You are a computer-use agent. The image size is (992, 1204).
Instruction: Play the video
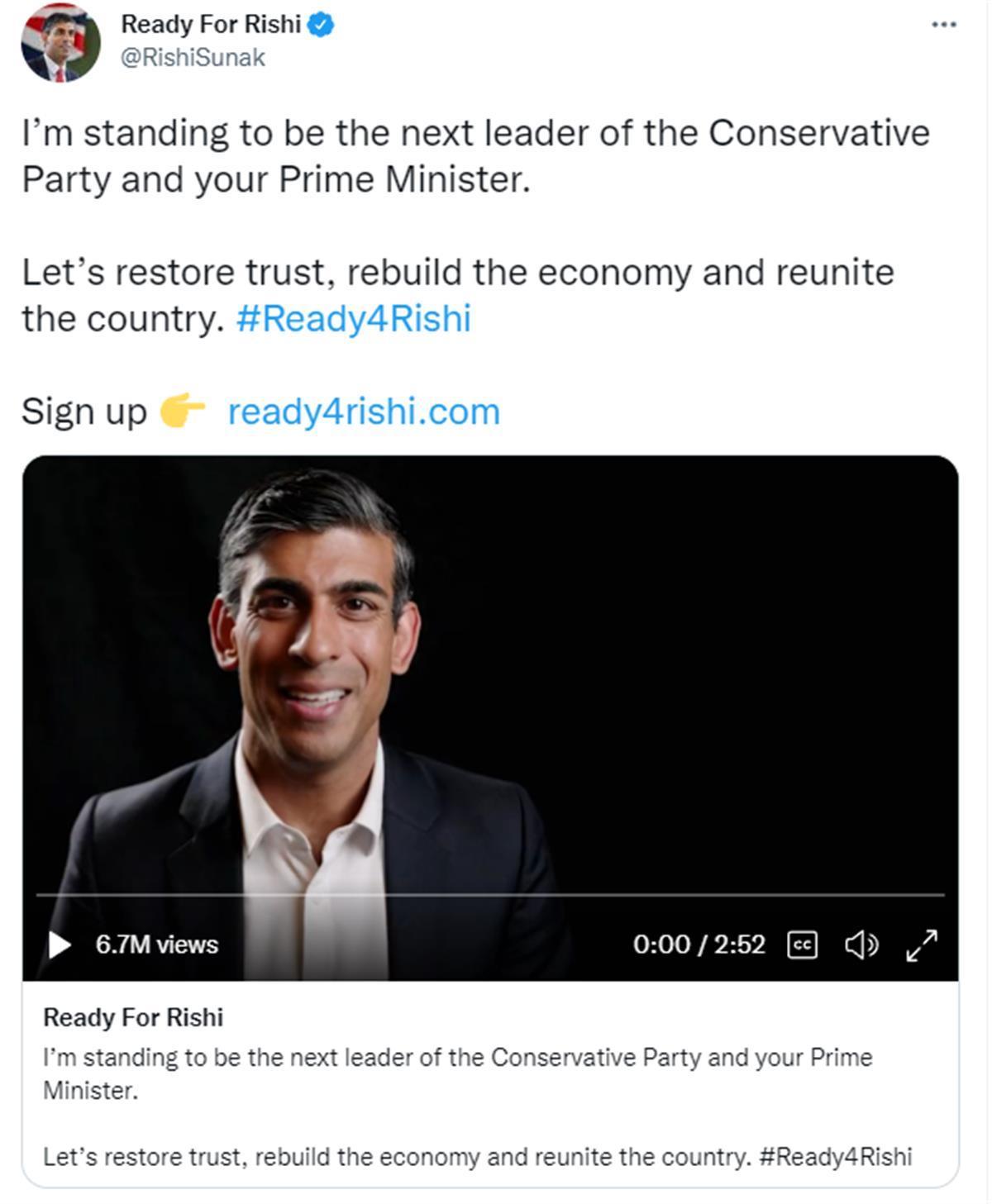click(60, 945)
